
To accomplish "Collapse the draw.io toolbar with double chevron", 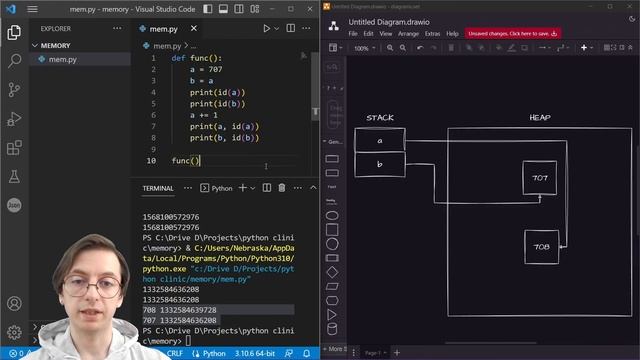I will coord(630,48).
